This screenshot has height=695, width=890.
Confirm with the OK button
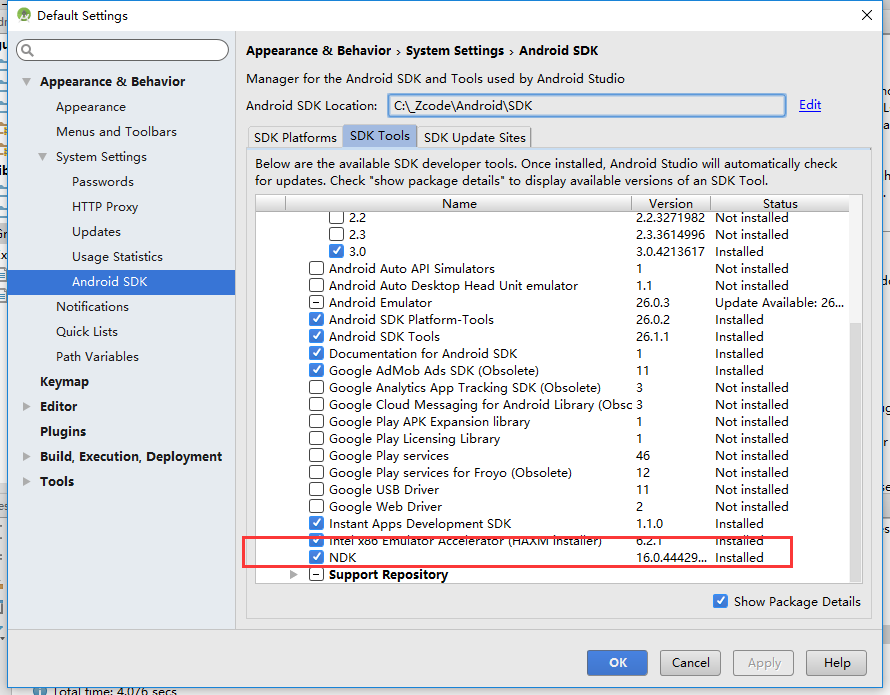click(617, 663)
